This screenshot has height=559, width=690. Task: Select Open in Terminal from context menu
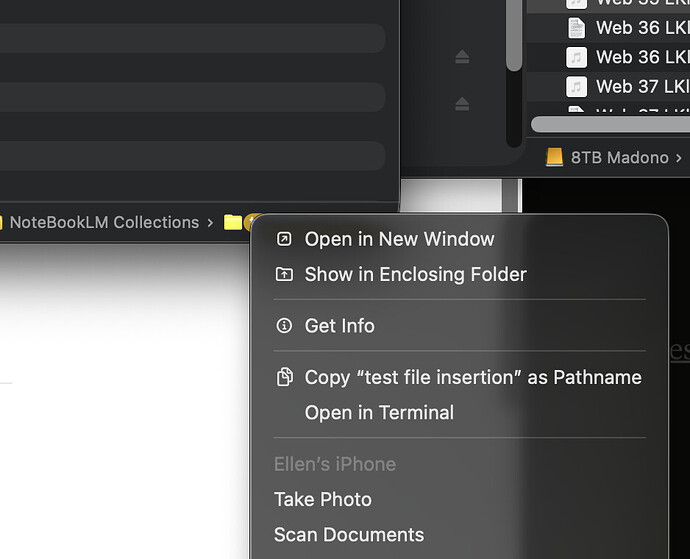(x=379, y=412)
